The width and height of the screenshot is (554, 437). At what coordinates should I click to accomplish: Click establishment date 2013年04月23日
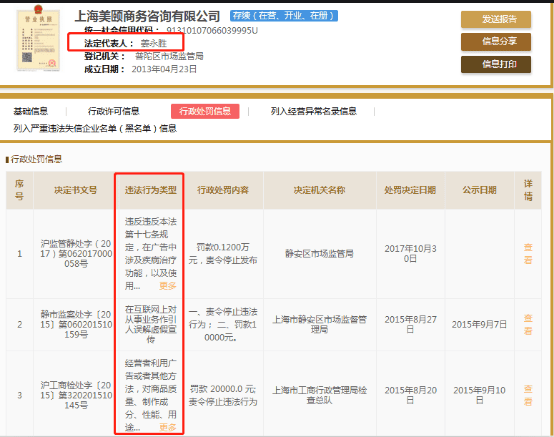[164, 69]
